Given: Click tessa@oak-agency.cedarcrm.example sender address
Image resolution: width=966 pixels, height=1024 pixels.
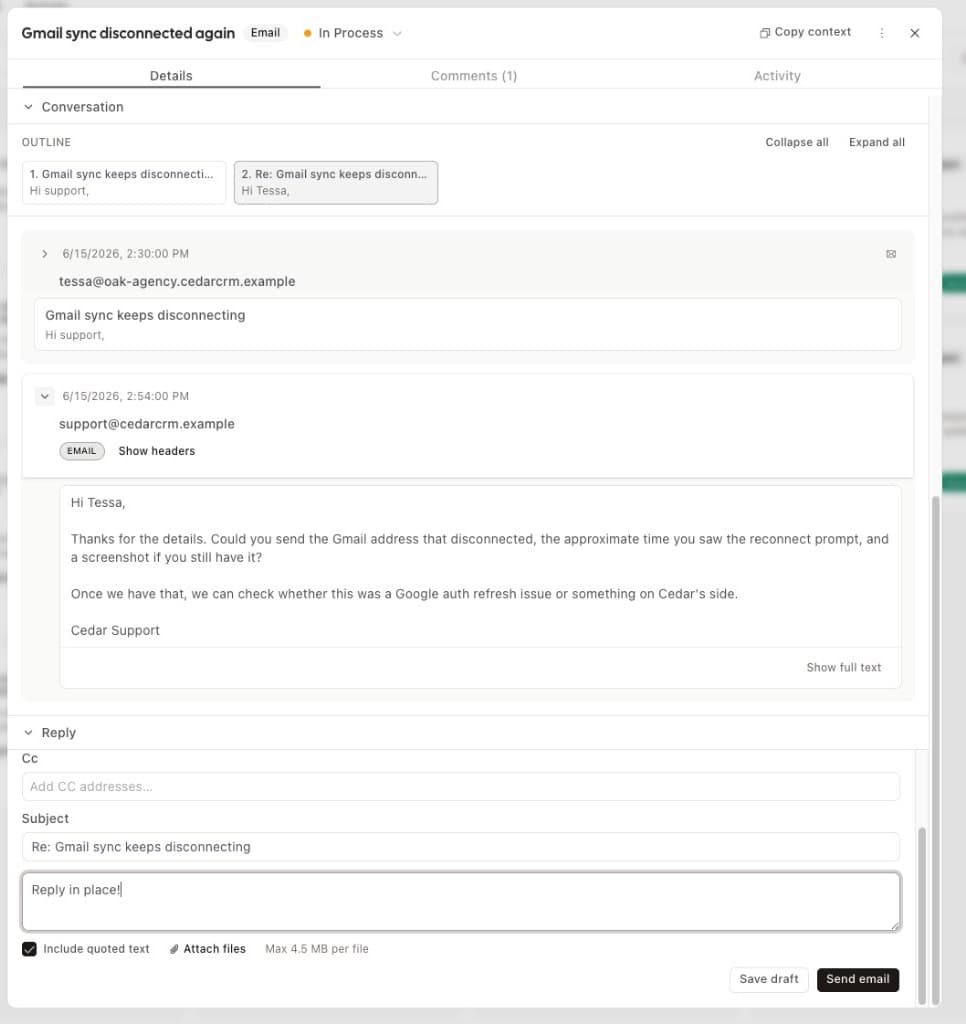Looking at the screenshot, I should click(177, 281).
